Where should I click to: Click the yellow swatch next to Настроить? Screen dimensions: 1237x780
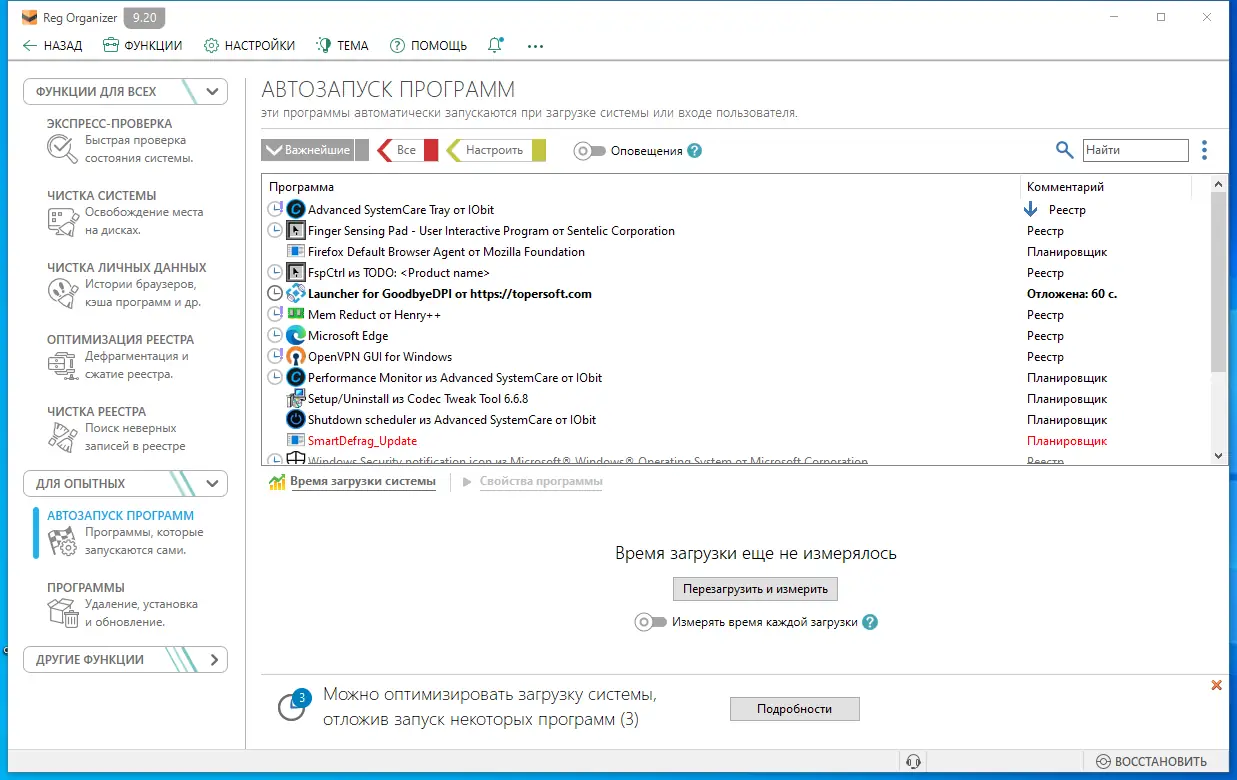(x=539, y=150)
